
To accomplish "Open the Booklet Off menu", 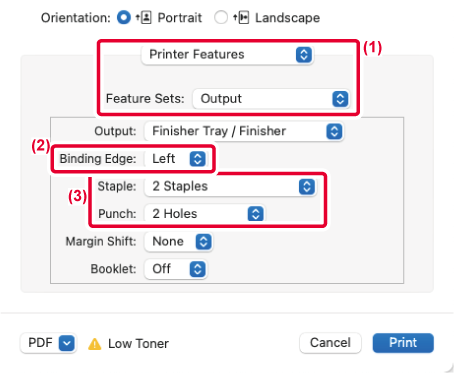I will (176, 269).
